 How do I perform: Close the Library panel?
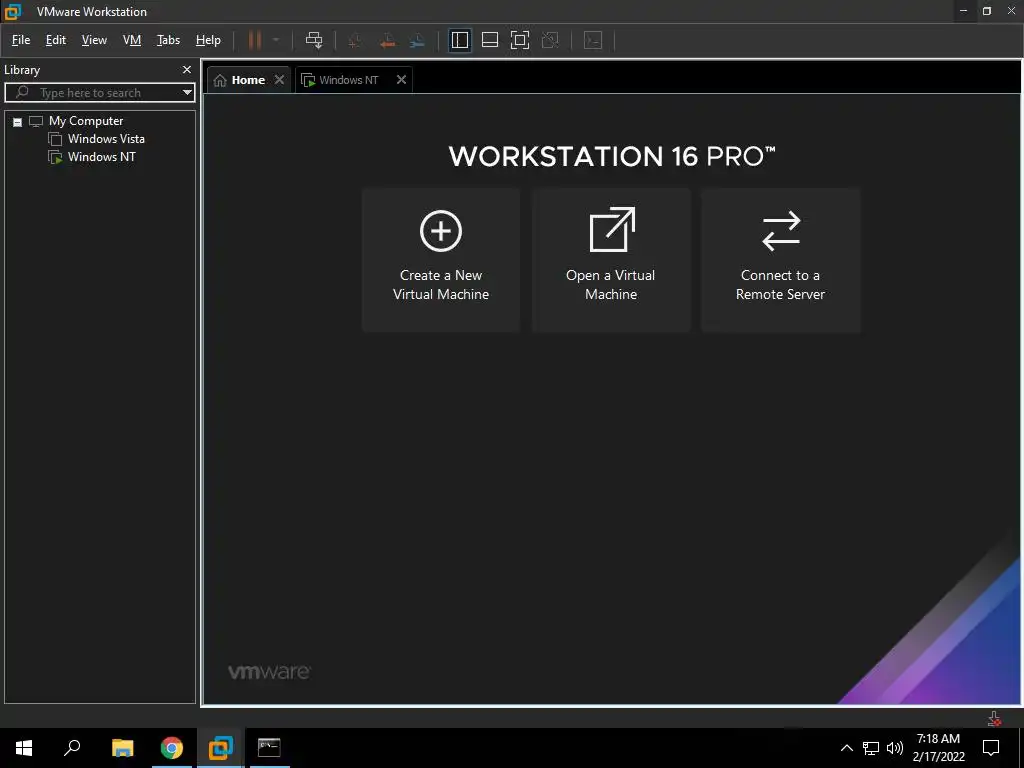(x=187, y=69)
